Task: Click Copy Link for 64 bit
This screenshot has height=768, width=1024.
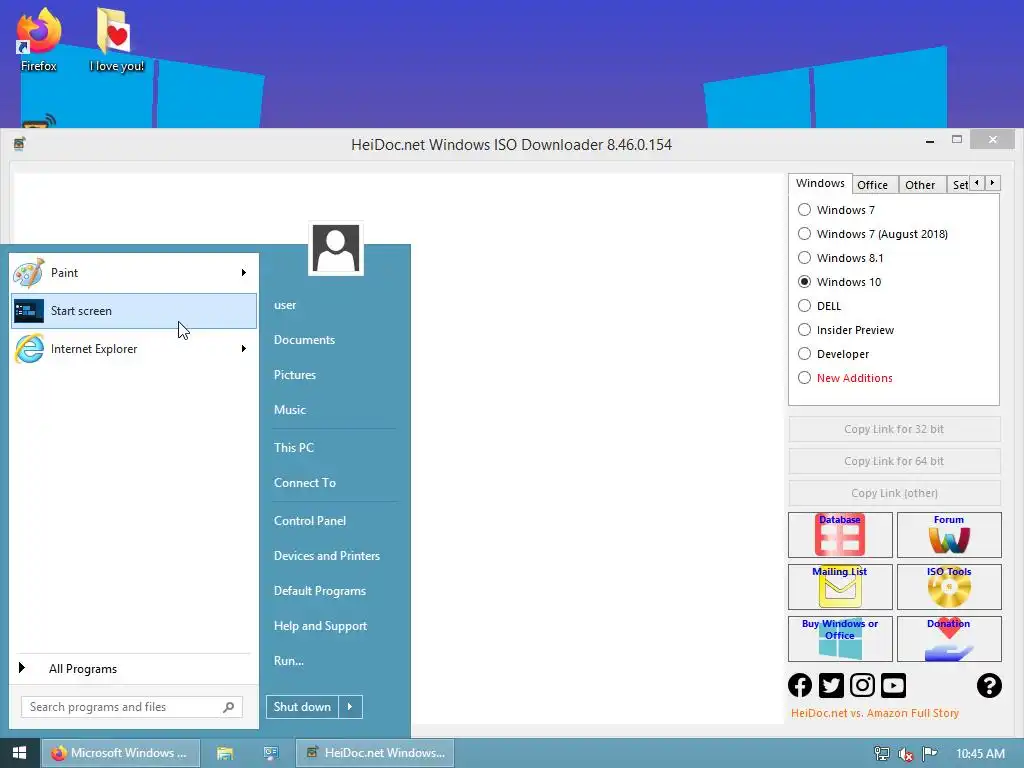Action: (894, 461)
